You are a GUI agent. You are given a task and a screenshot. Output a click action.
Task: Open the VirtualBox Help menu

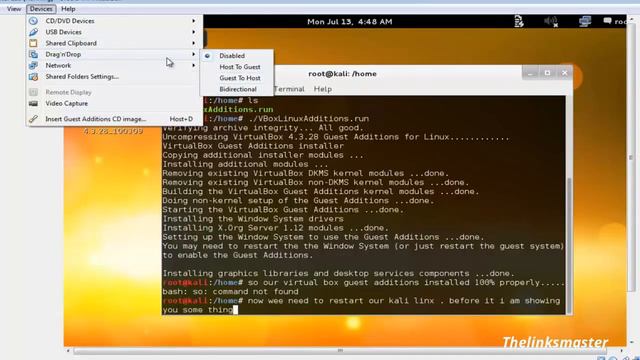pyautogui.click(x=68, y=9)
